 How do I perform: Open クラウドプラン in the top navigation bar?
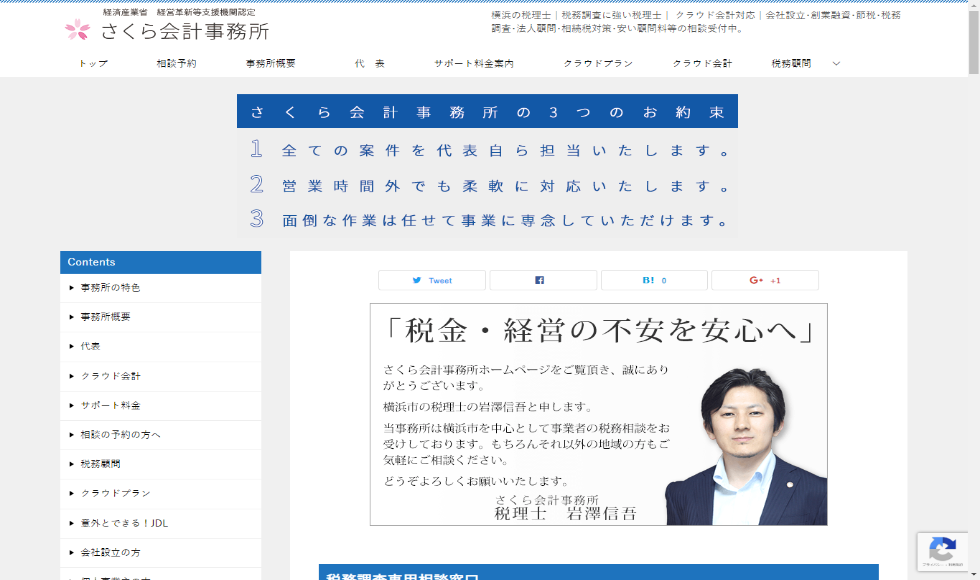[598, 64]
